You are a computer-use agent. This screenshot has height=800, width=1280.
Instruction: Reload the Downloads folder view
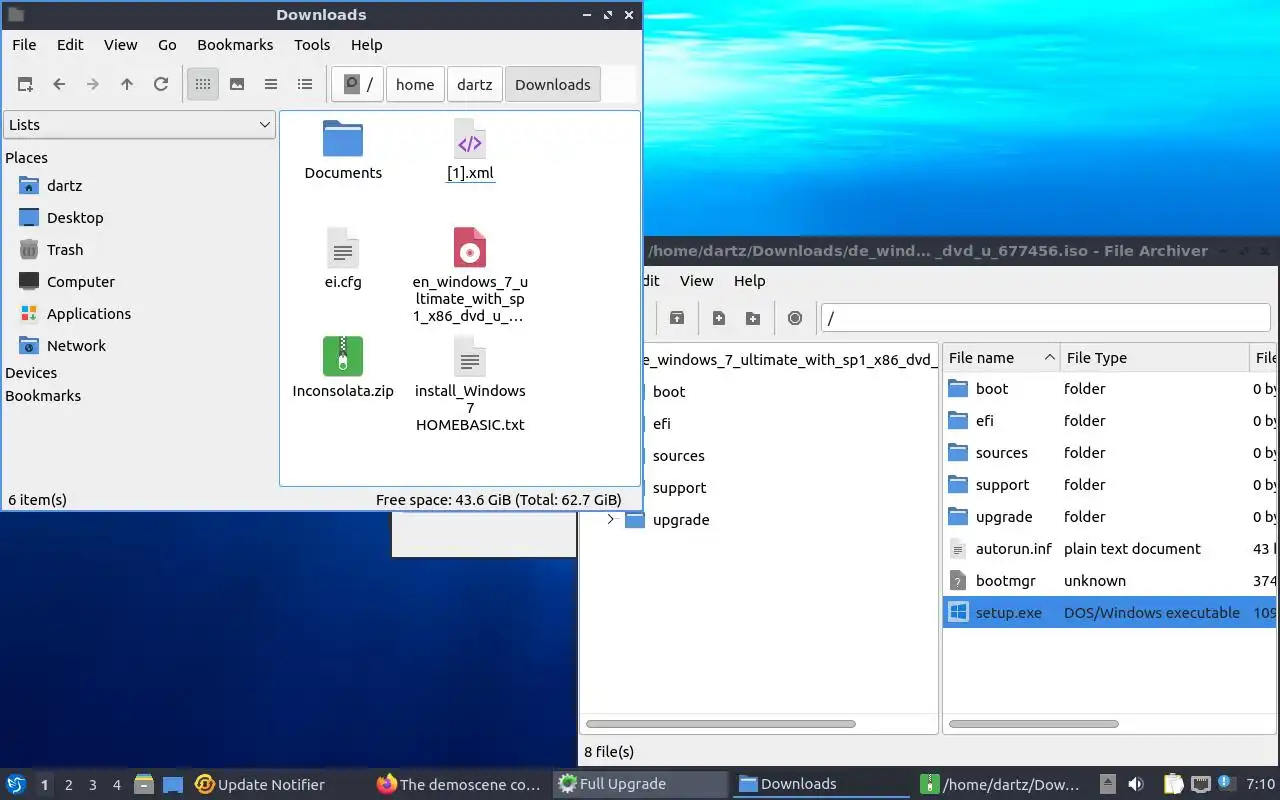pyautogui.click(x=161, y=85)
